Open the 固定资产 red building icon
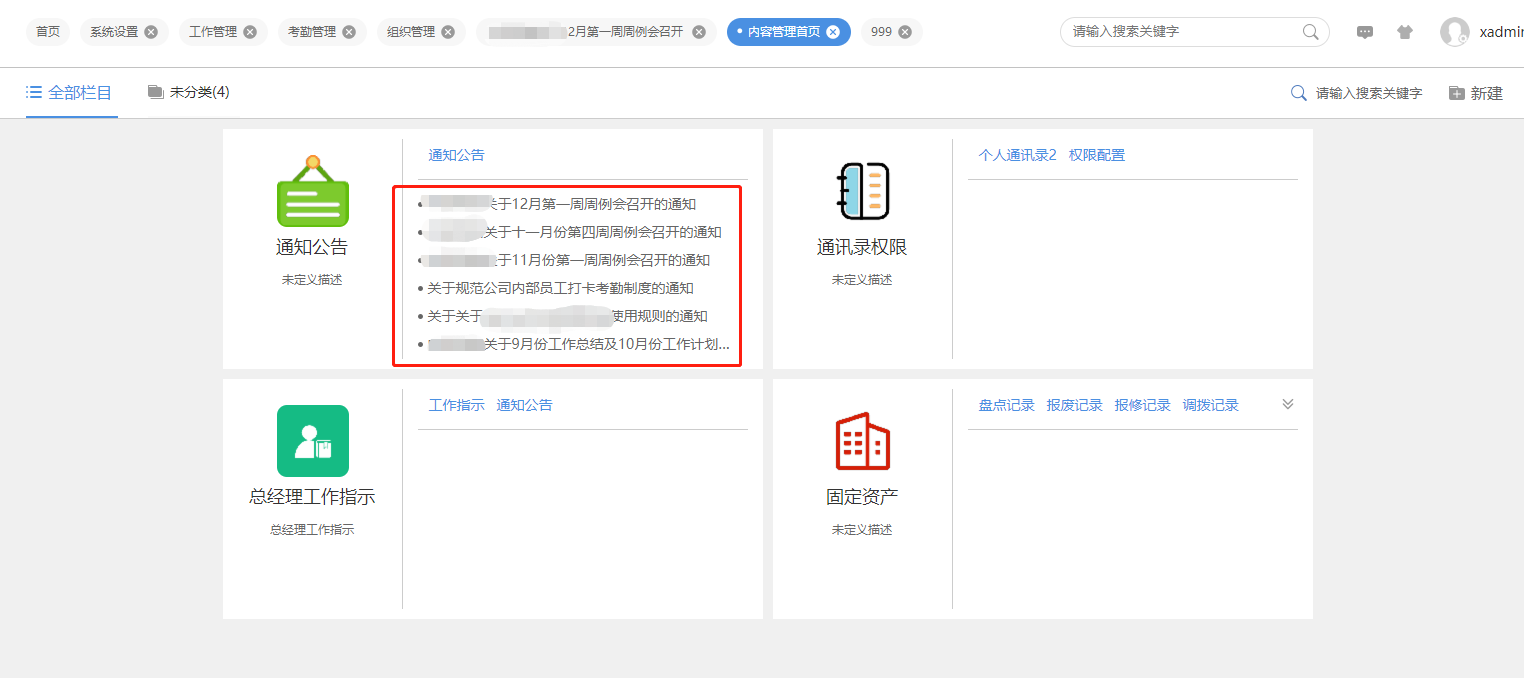Image resolution: width=1524 pixels, height=678 pixels. 862,441
